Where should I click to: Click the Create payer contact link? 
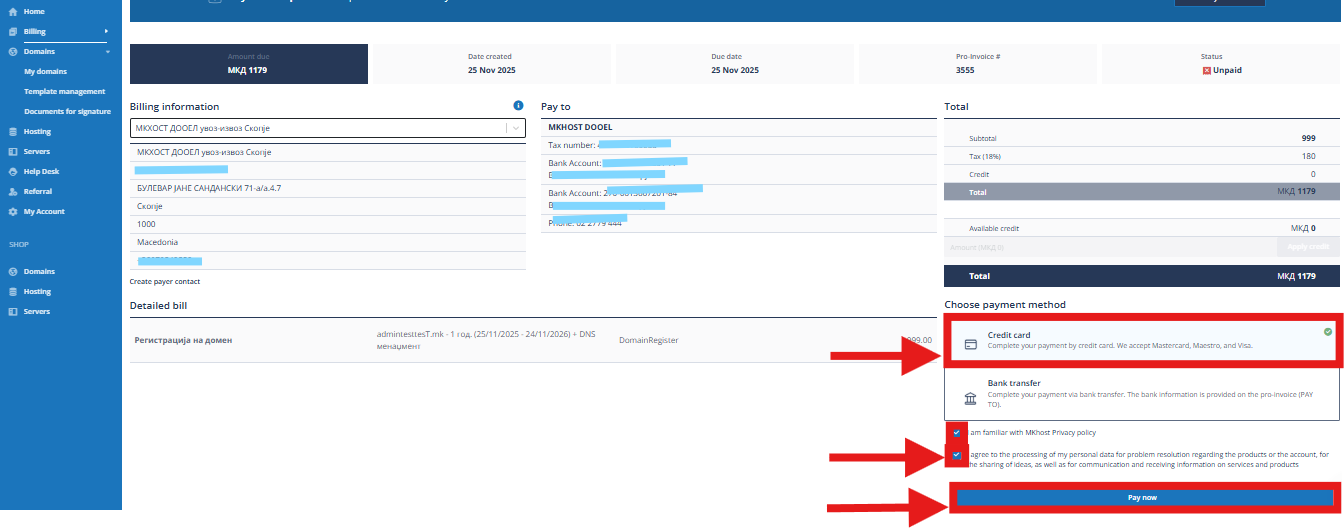[x=165, y=282]
